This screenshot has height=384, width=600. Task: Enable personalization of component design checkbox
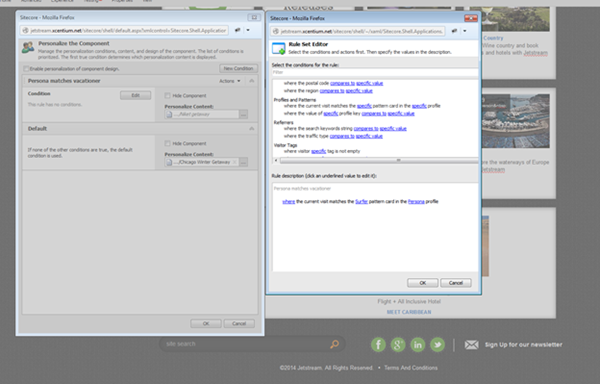(x=26, y=69)
